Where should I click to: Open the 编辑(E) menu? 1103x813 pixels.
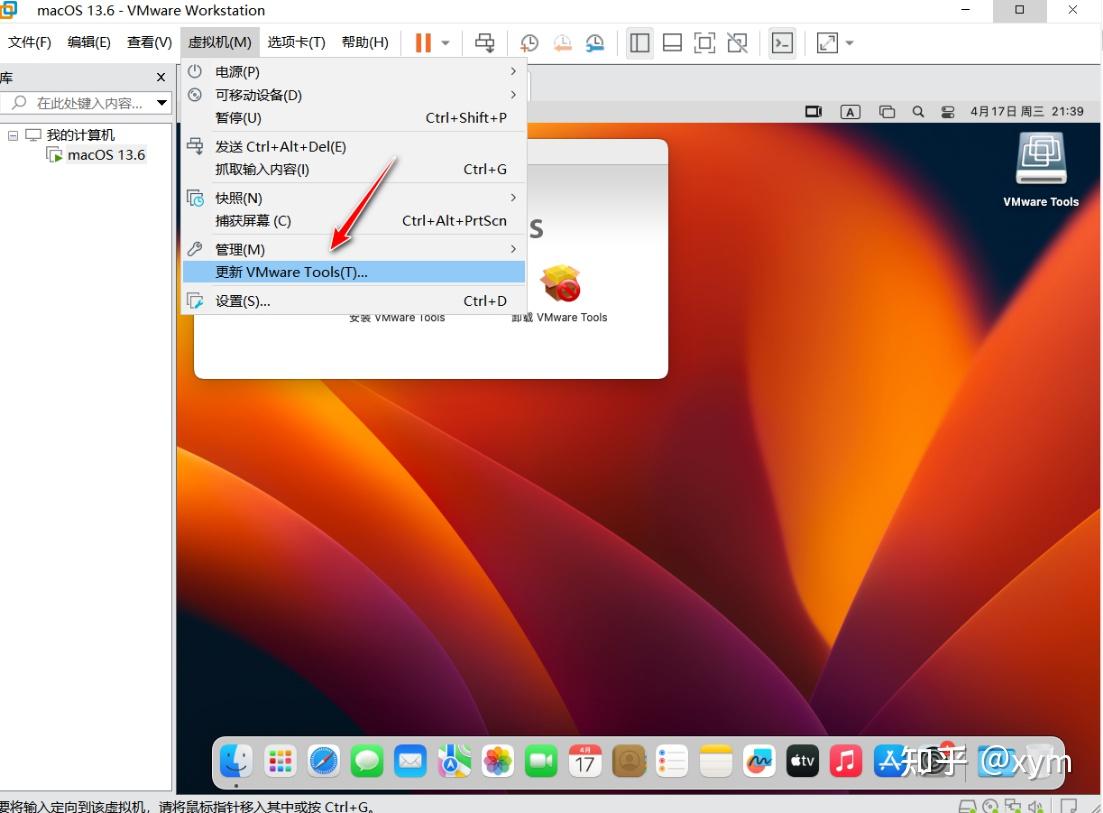[89, 42]
